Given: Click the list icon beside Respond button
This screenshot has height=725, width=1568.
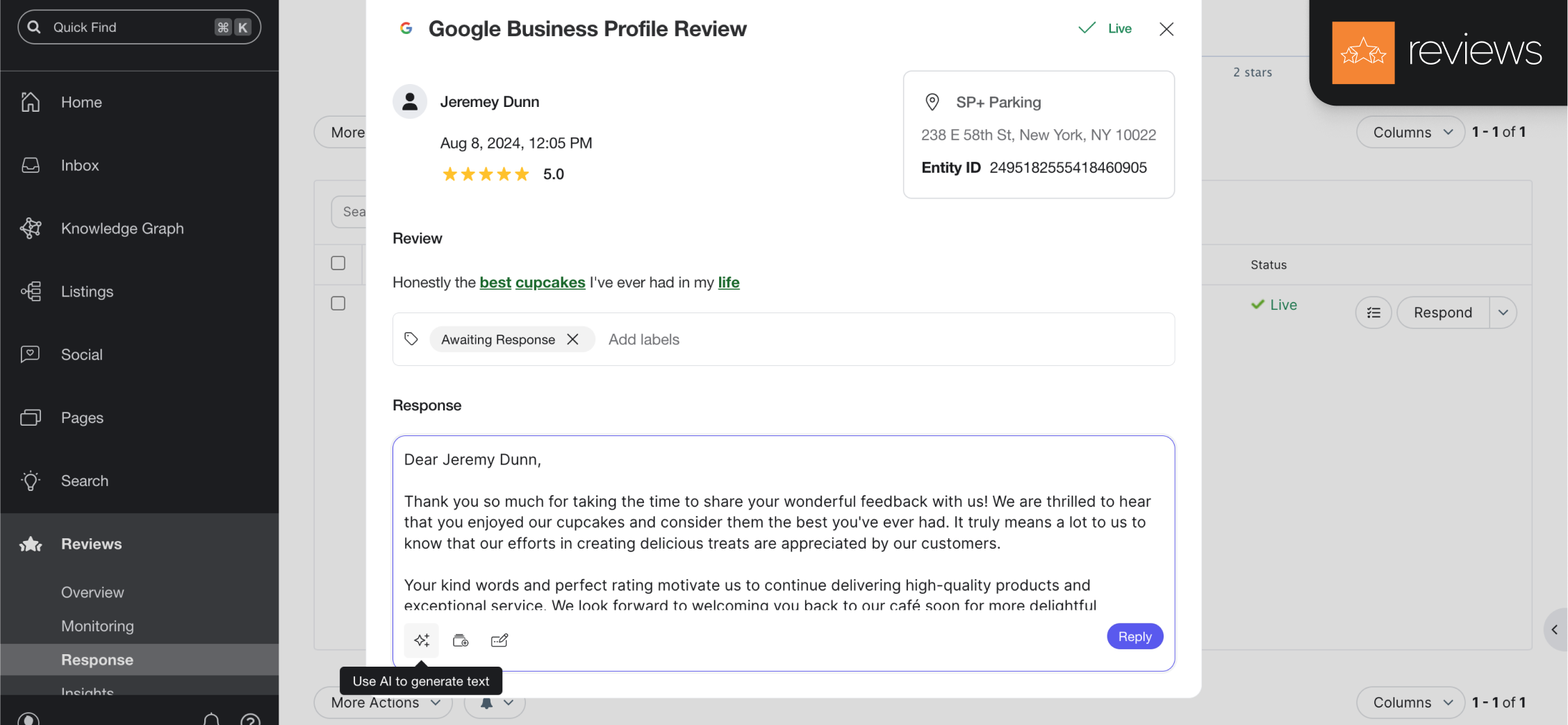Looking at the screenshot, I should pos(1373,312).
